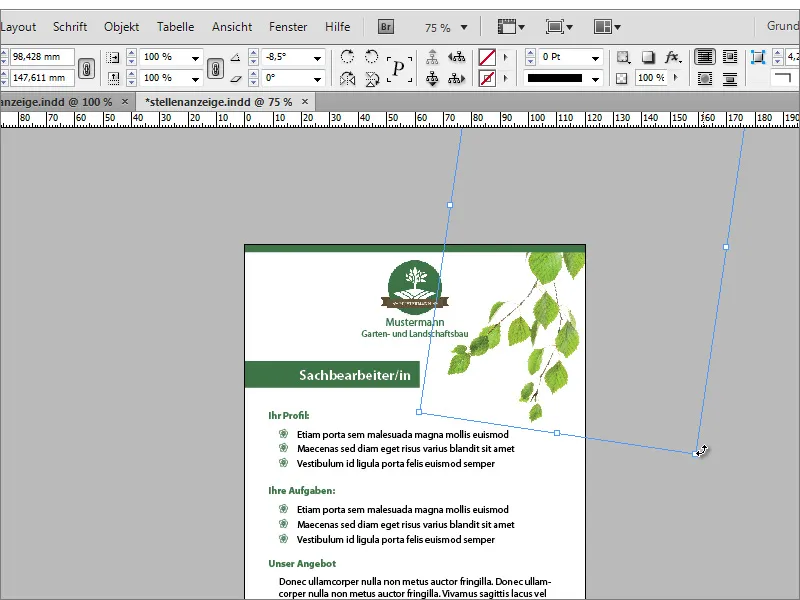Select wrap around bounding box option
Viewport: 800px width, 600px height.
point(730,57)
